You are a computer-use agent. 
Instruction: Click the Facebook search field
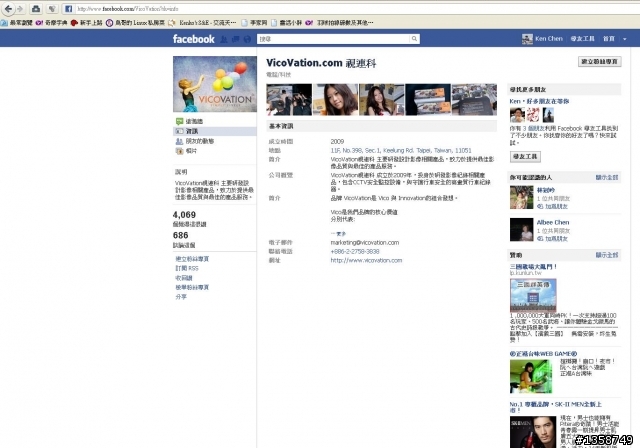click(333, 39)
